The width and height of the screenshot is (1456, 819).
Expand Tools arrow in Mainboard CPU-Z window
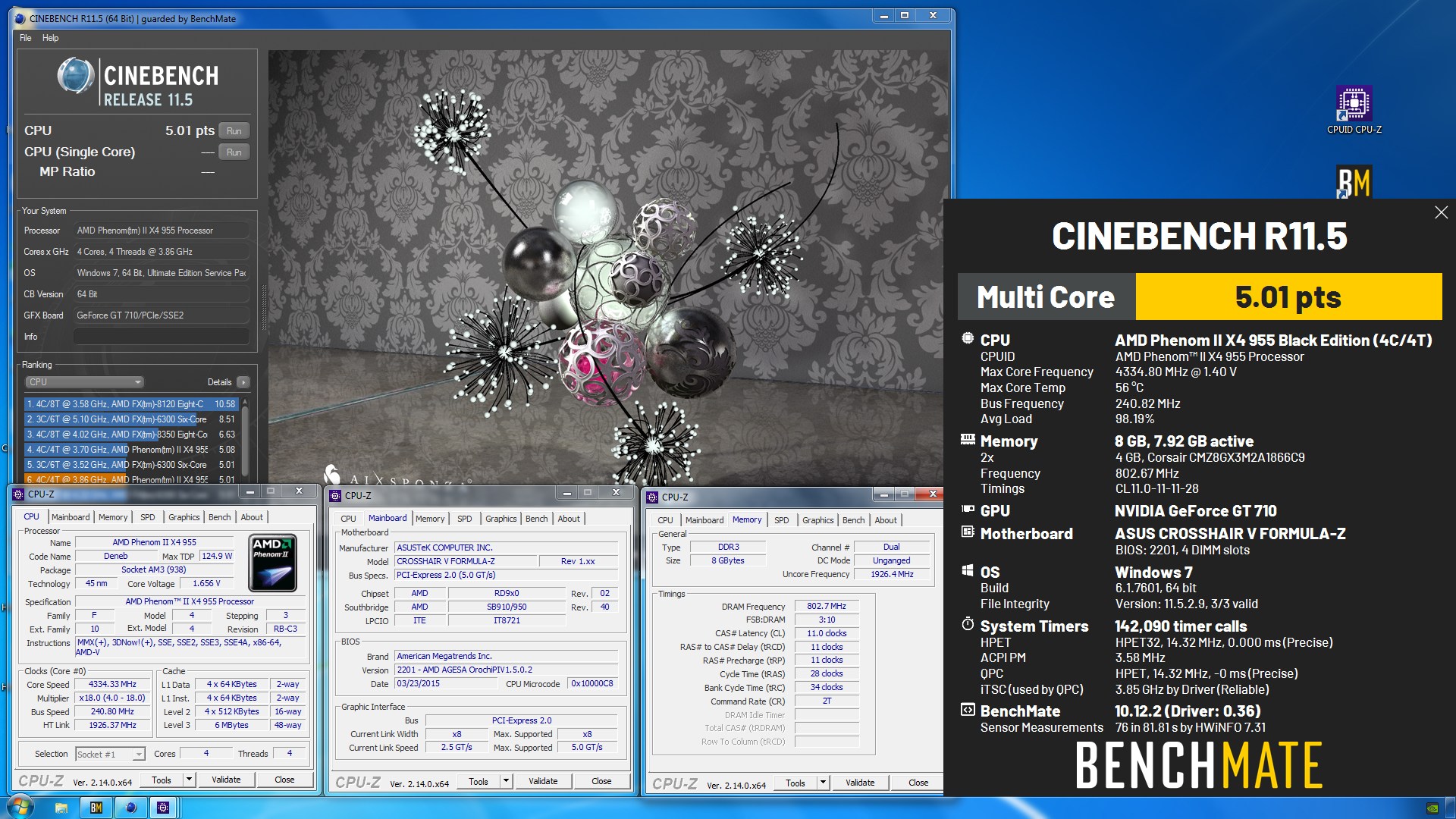click(x=506, y=781)
